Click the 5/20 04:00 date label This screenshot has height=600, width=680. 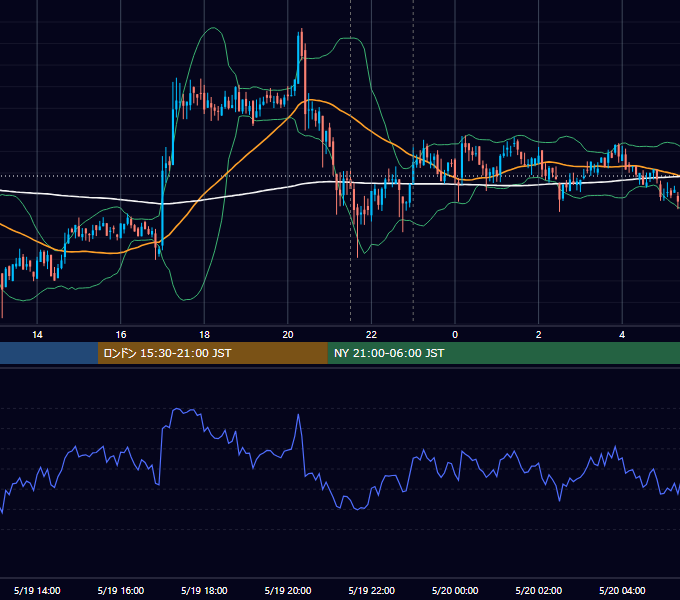coord(622,590)
